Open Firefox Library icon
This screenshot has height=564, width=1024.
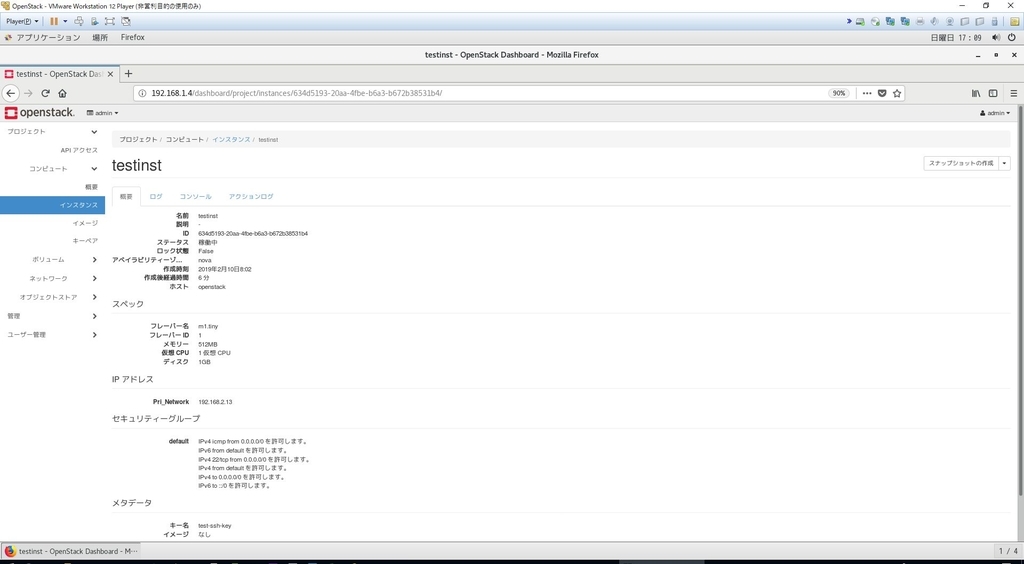pyautogui.click(x=976, y=93)
